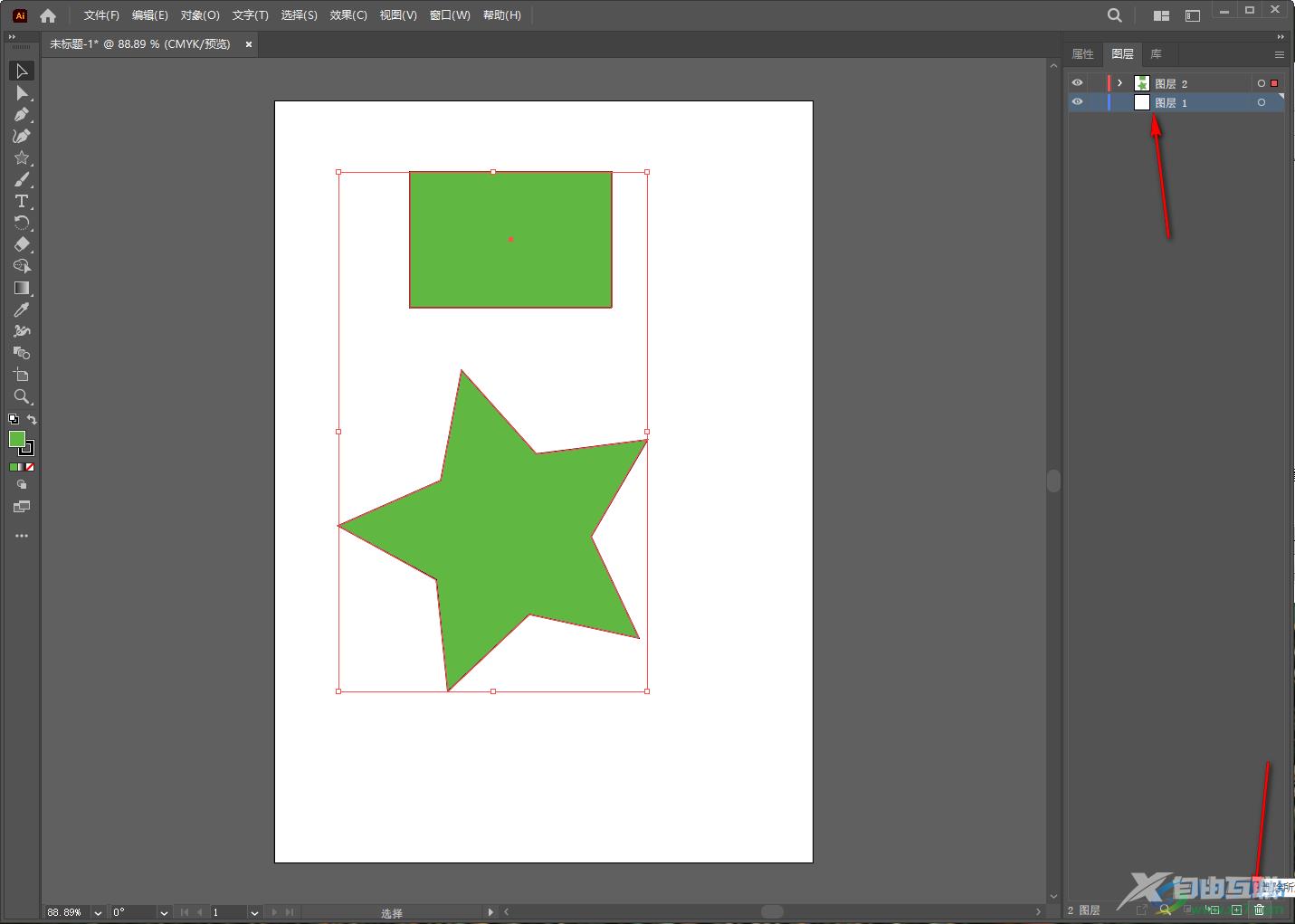Image resolution: width=1295 pixels, height=924 pixels.
Task: Collect layers for export
Action: [x=1142, y=910]
